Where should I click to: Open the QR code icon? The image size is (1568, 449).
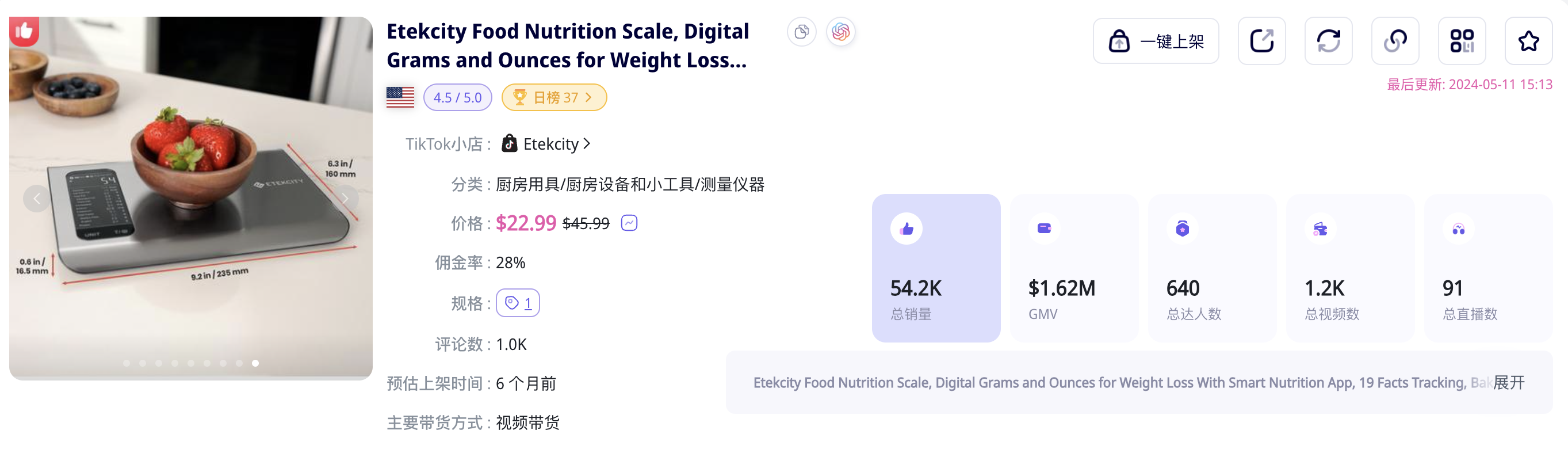pos(1462,41)
